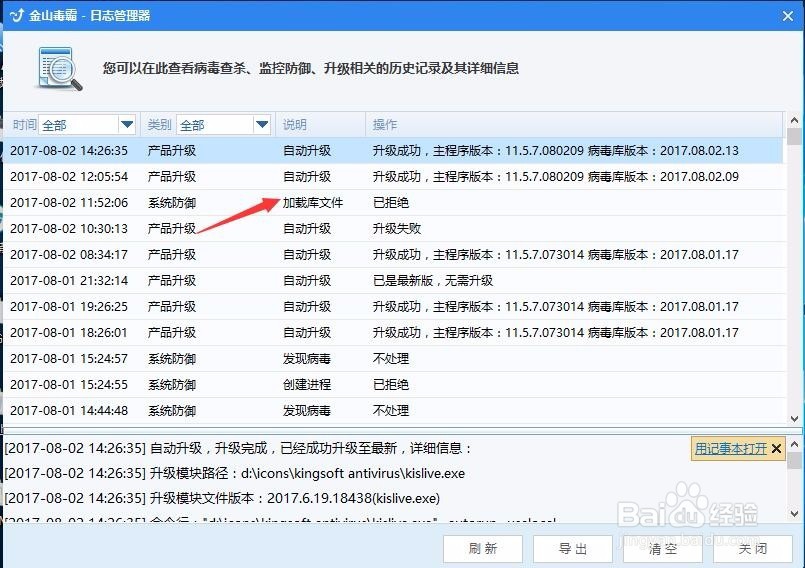Open log with 用记事本打开 link
The width and height of the screenshot is (805, 568).
click(731, 448)
